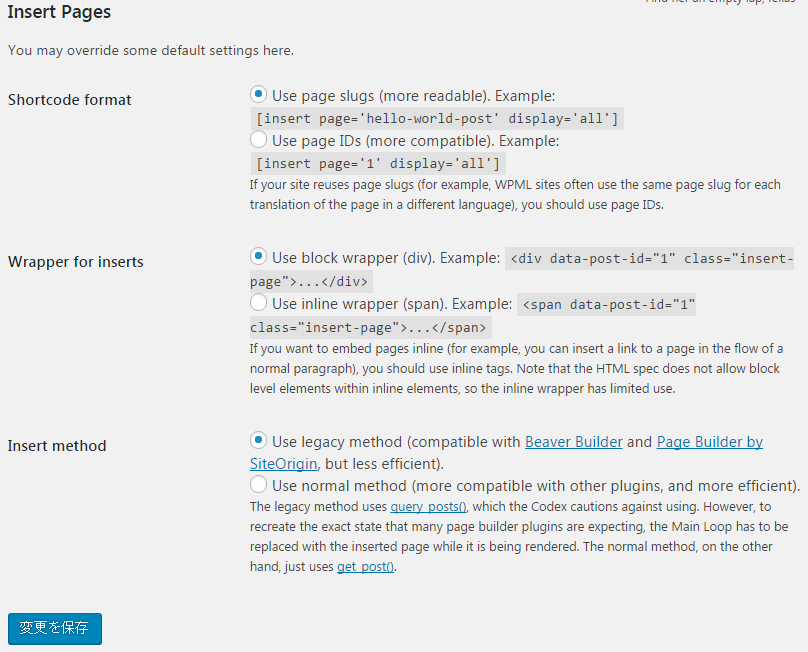Click the [insert page='1'] shortcode example
The height and width of the screenshot is (652, 808).
pos(378,163)
